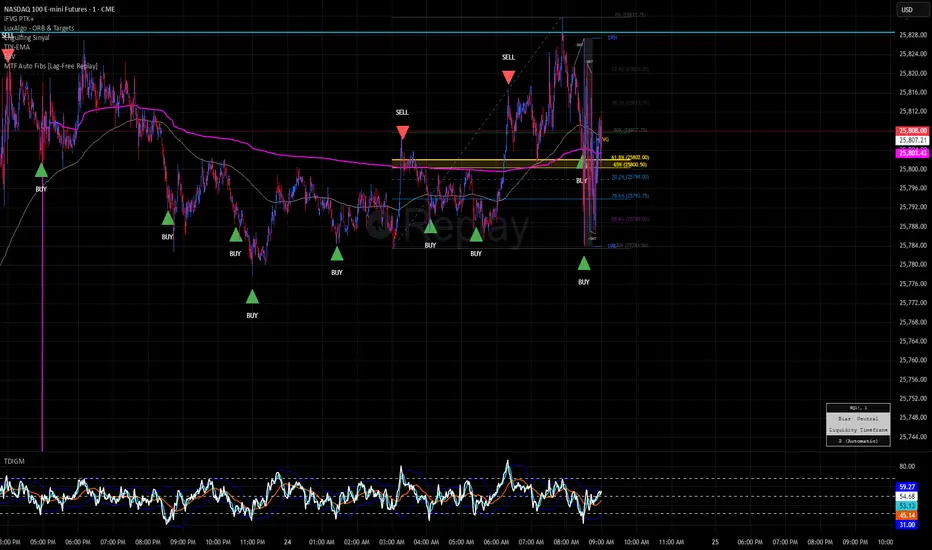Screen dimensions: 932x550
Task: Click the ORH opening range high label
Action: [612, 37]
